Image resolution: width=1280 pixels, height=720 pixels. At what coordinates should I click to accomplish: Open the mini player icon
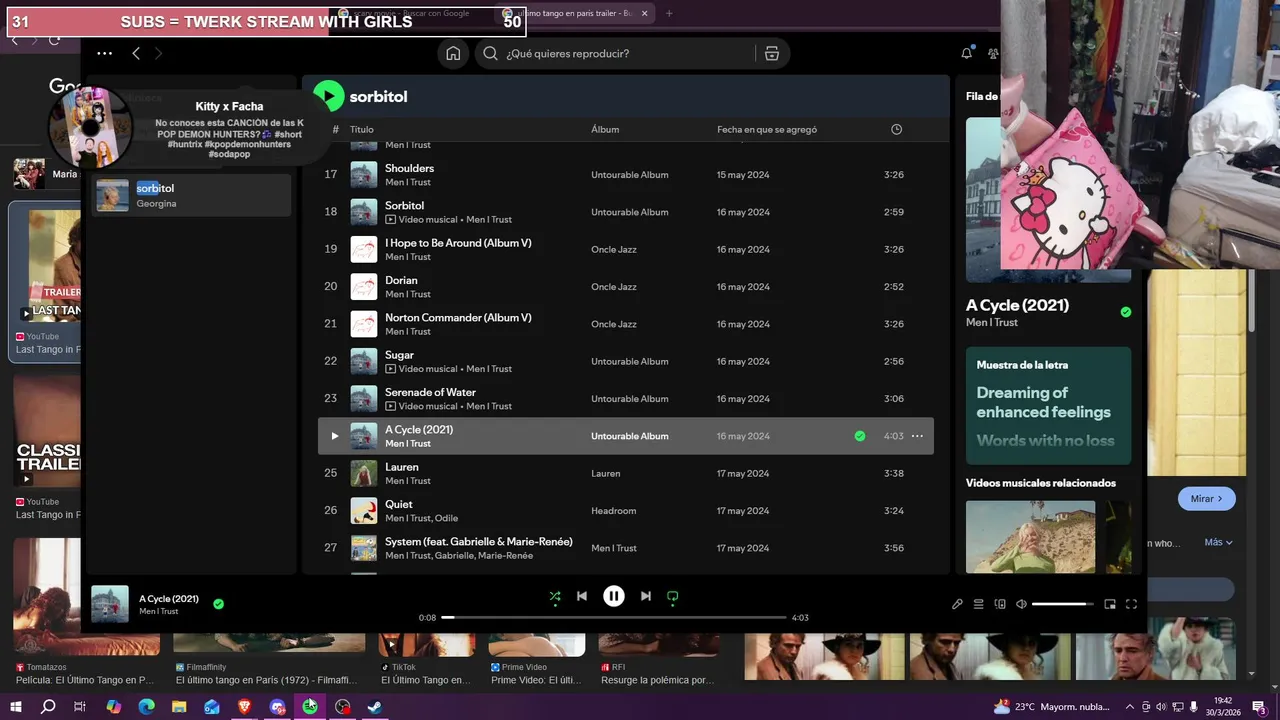click(x=1110, y=604)
